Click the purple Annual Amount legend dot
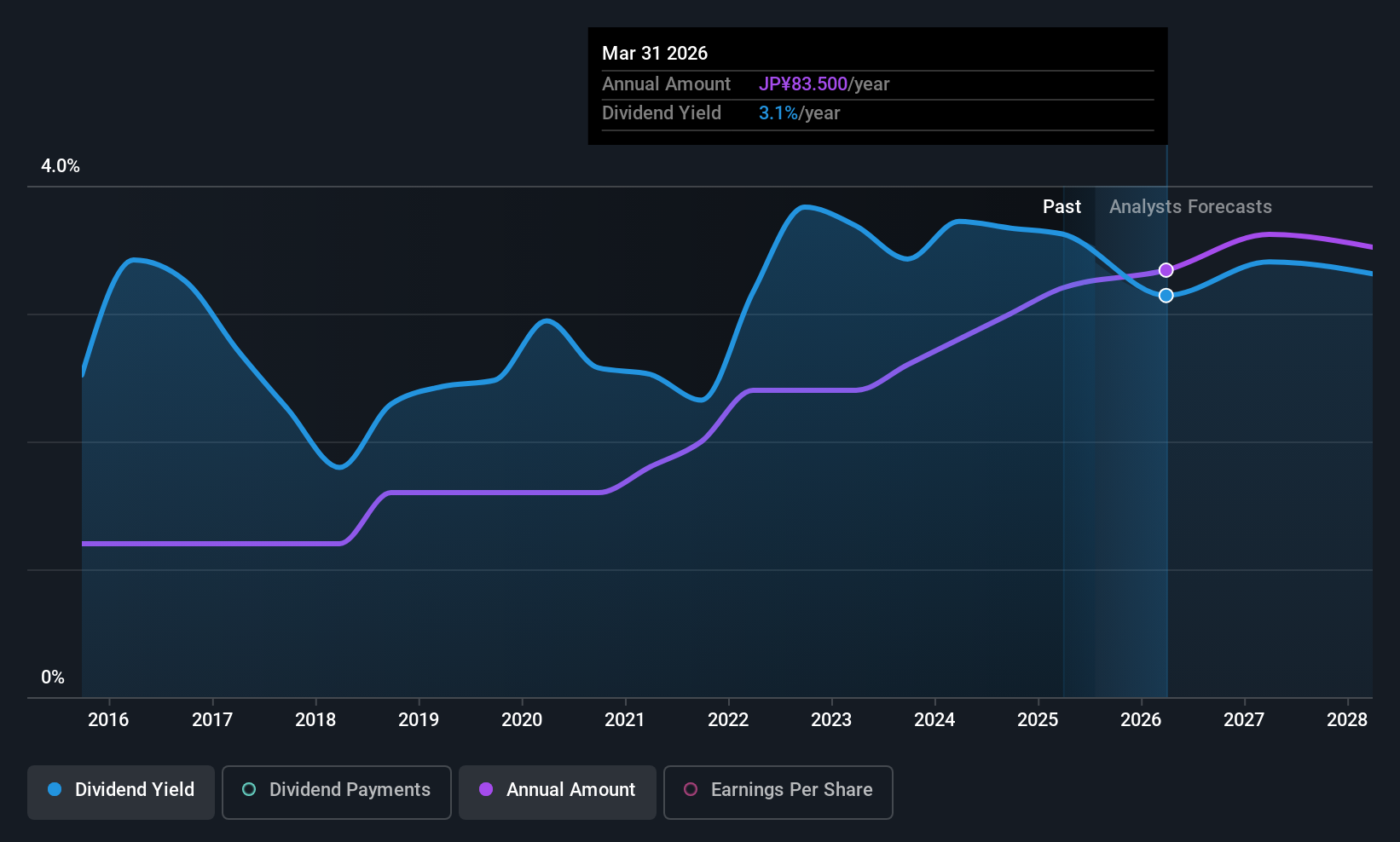Image resolution: width=1400 pixels, height=842 pixels. [486, 790]
